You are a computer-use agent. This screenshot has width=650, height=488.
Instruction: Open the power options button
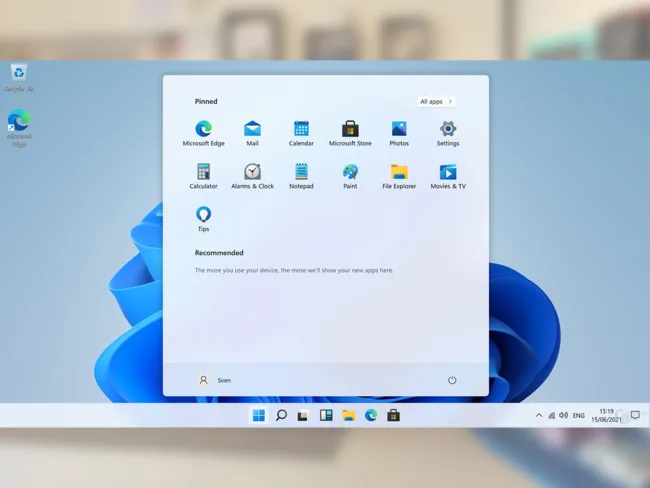tap(452, 380)
